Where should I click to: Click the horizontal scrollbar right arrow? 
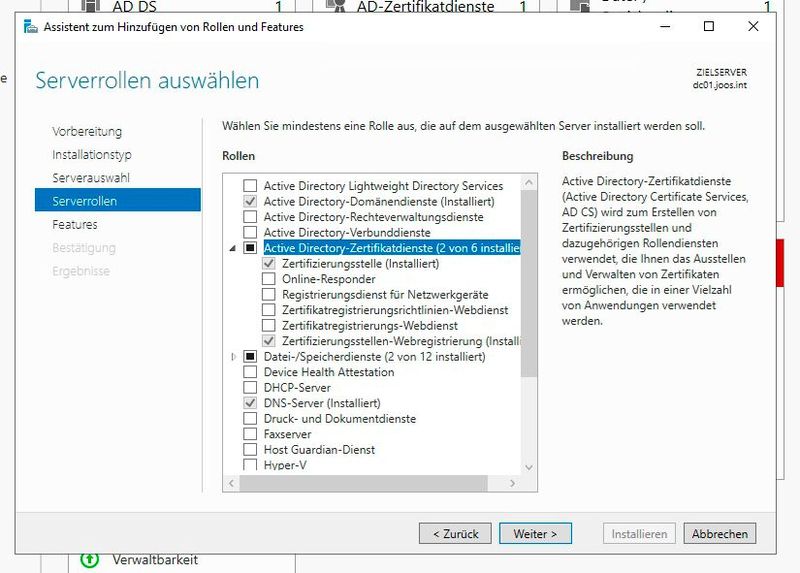coord(512,483)
